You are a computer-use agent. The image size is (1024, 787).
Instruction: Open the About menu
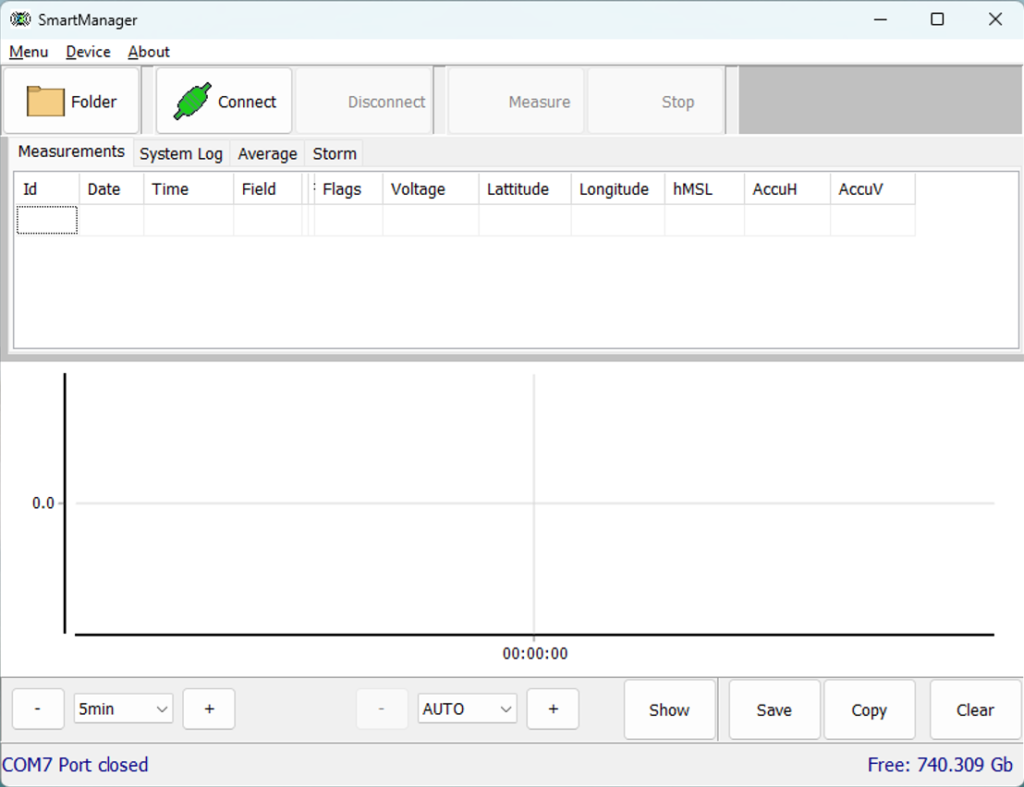point(149,52)
